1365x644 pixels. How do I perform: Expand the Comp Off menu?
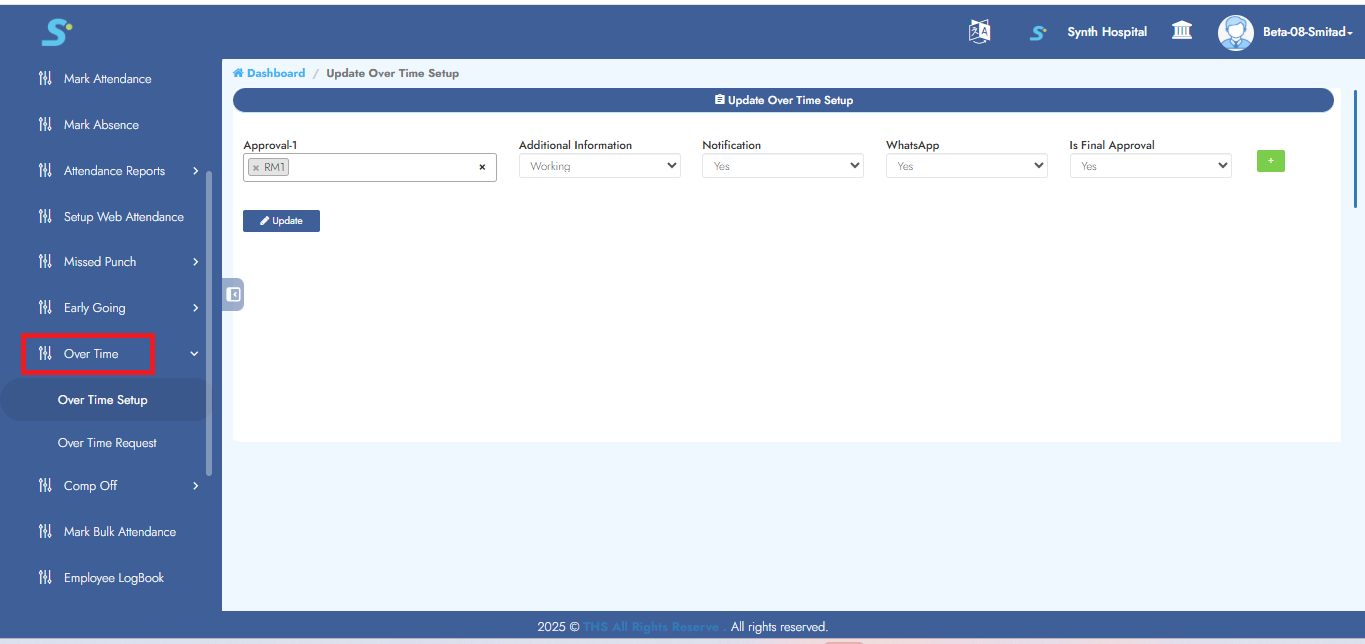[x=90, y=486]
